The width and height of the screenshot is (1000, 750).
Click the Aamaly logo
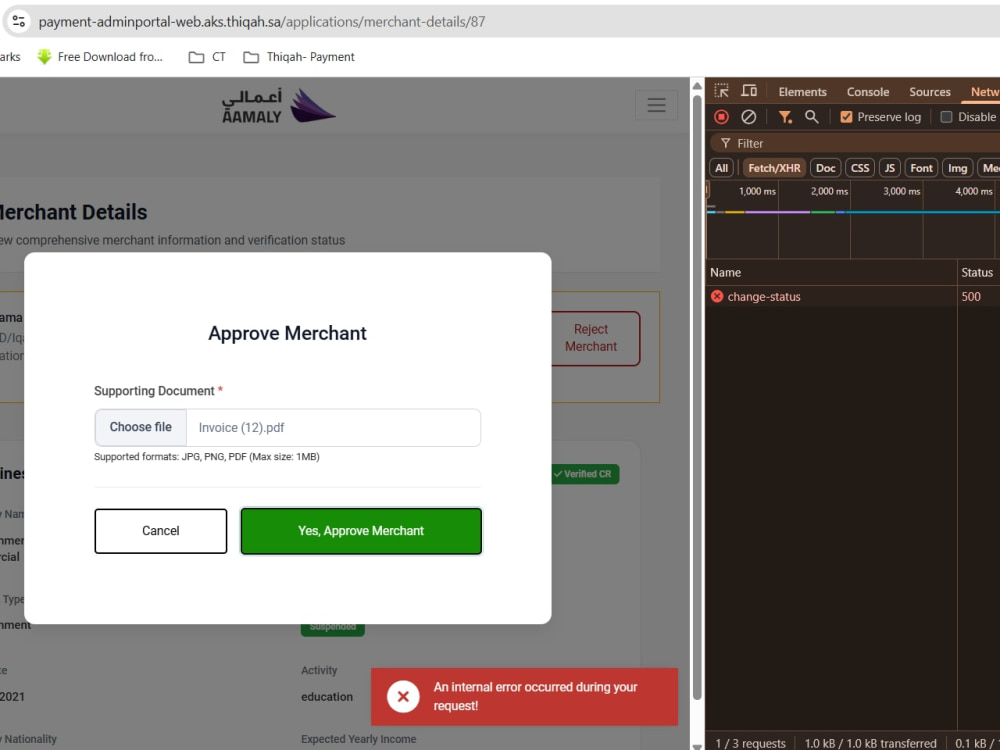[279, 106]
